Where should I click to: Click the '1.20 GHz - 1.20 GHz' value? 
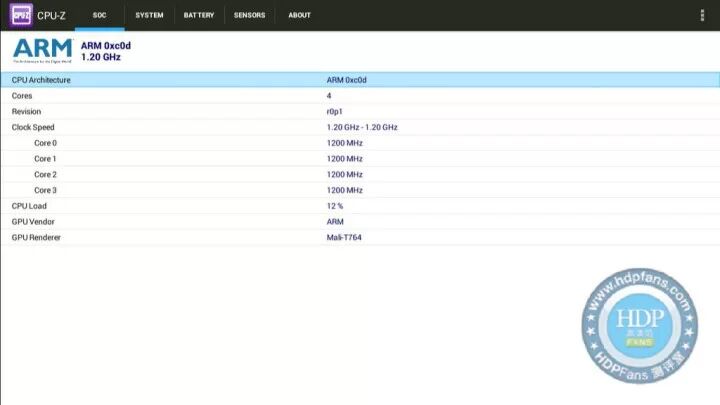tap(362, 127)
